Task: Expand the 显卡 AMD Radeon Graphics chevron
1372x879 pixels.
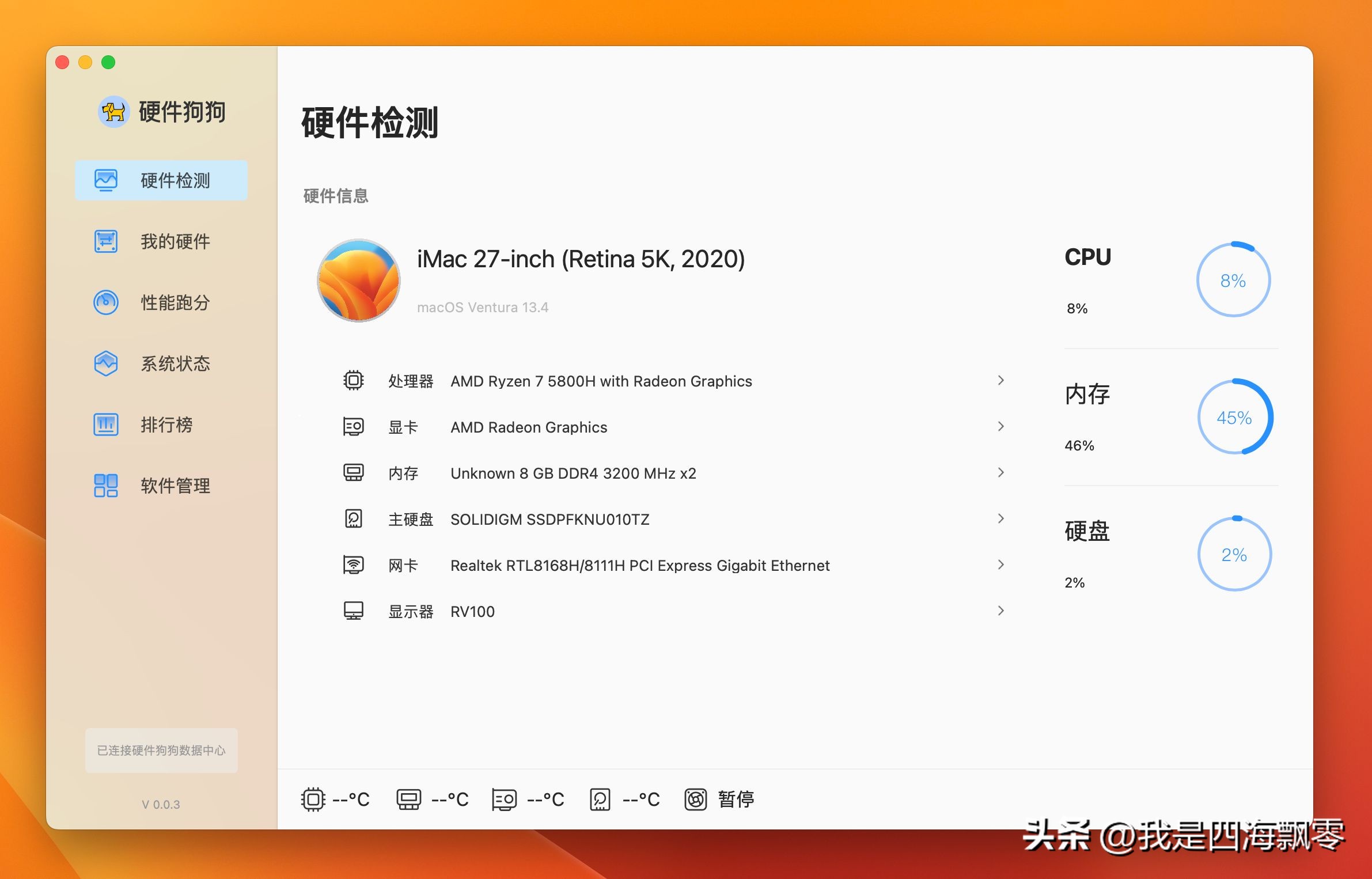Action: (x=1000, y=426)
